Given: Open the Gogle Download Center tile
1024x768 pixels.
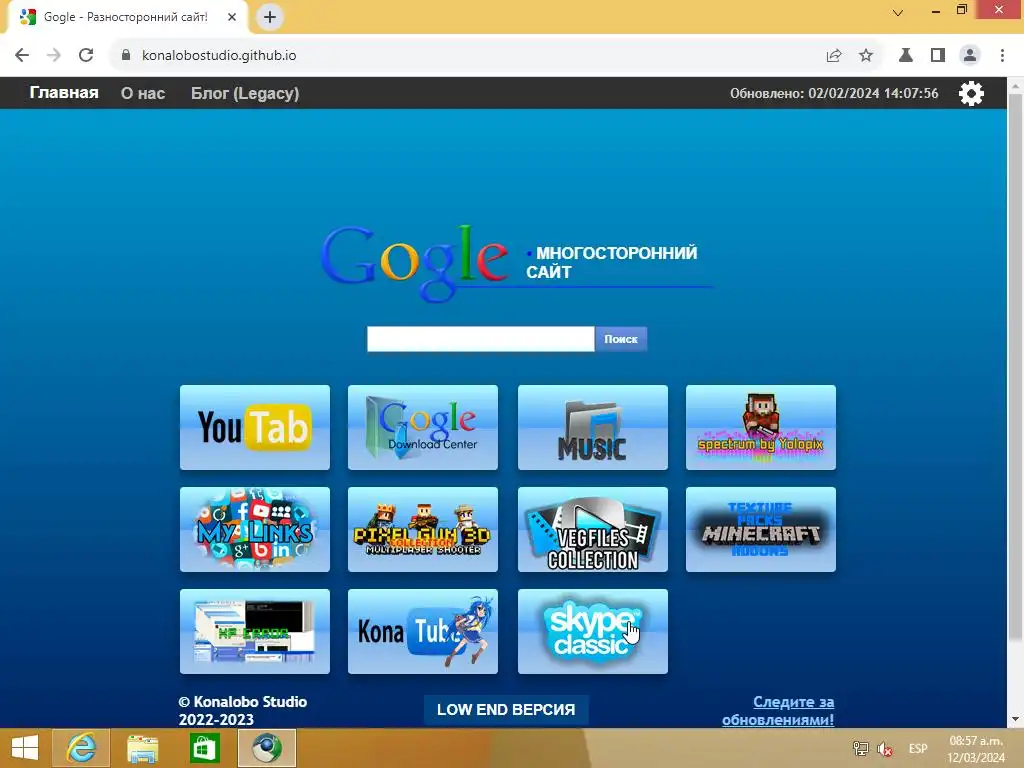Looking at the screenshot, I should point(423,427).
